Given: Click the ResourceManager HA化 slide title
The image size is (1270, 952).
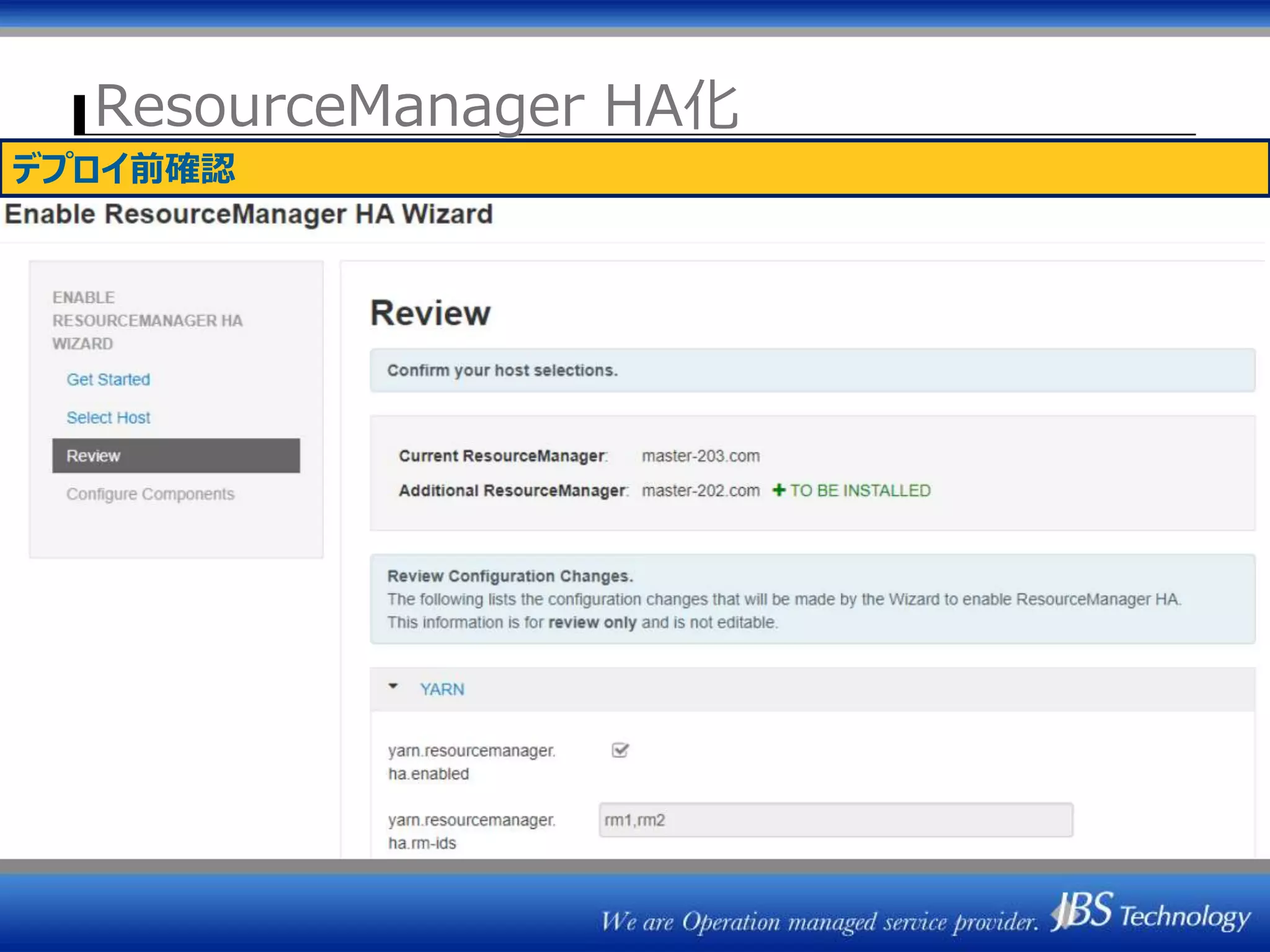Looking at the screenshot, I should point(417,105).
